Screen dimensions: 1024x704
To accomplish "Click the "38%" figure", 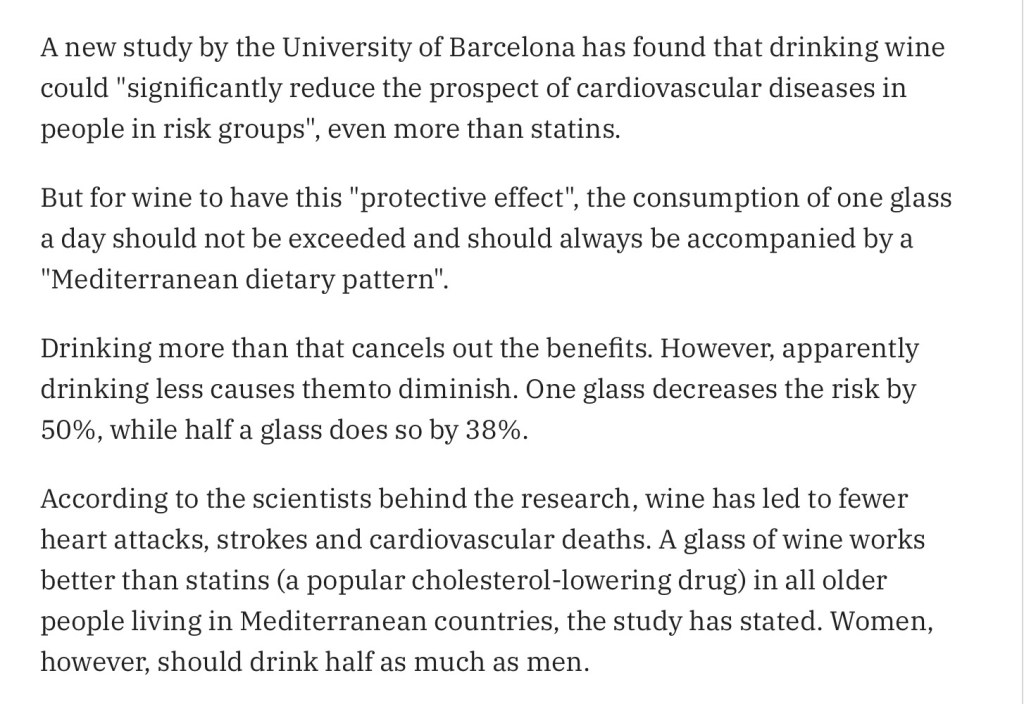I will click(x=493, y=432).
